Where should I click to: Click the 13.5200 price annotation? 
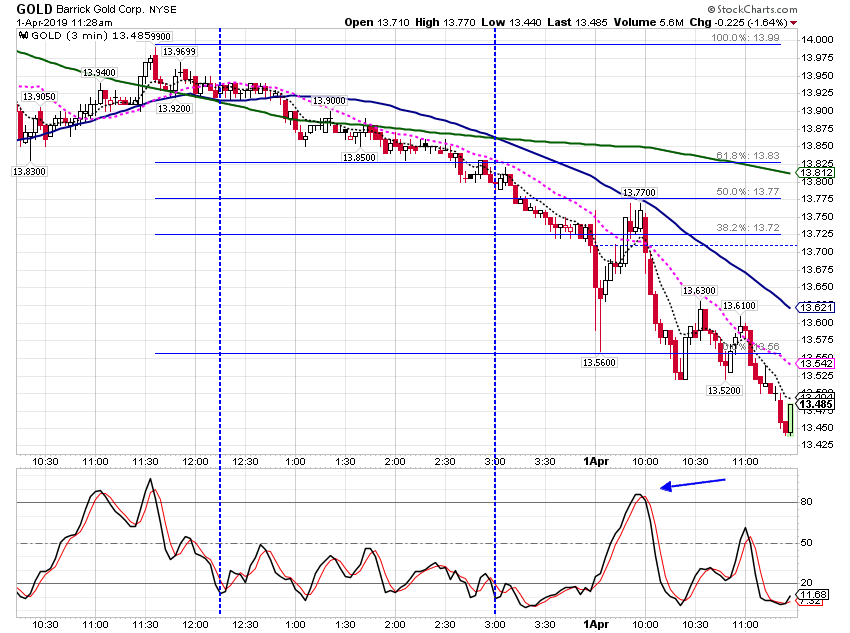(x=724, y=390)
